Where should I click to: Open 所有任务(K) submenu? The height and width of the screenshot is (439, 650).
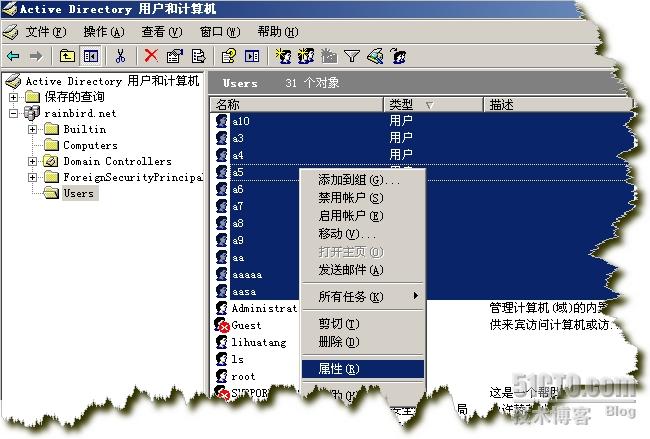363,296
